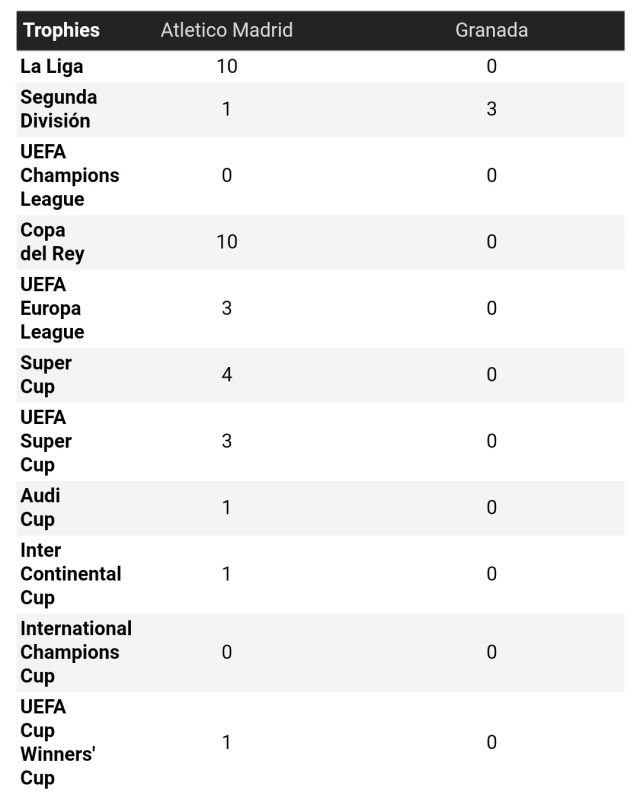Select the Copa del Rey row label
Viewport: 640px width, 800px height.
point(52,242)
